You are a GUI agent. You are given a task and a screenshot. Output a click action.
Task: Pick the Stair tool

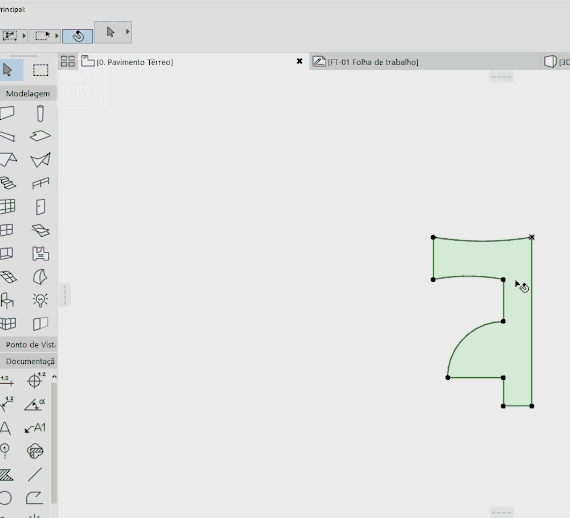pyautogui.click(x=8, y=183)
